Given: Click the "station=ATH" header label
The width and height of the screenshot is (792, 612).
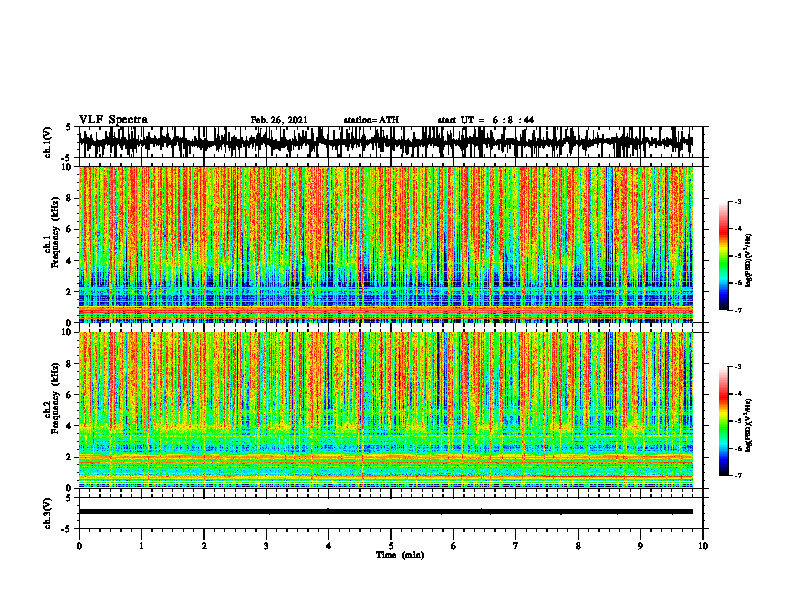Looking at the screenshot, I should [371, 120].
